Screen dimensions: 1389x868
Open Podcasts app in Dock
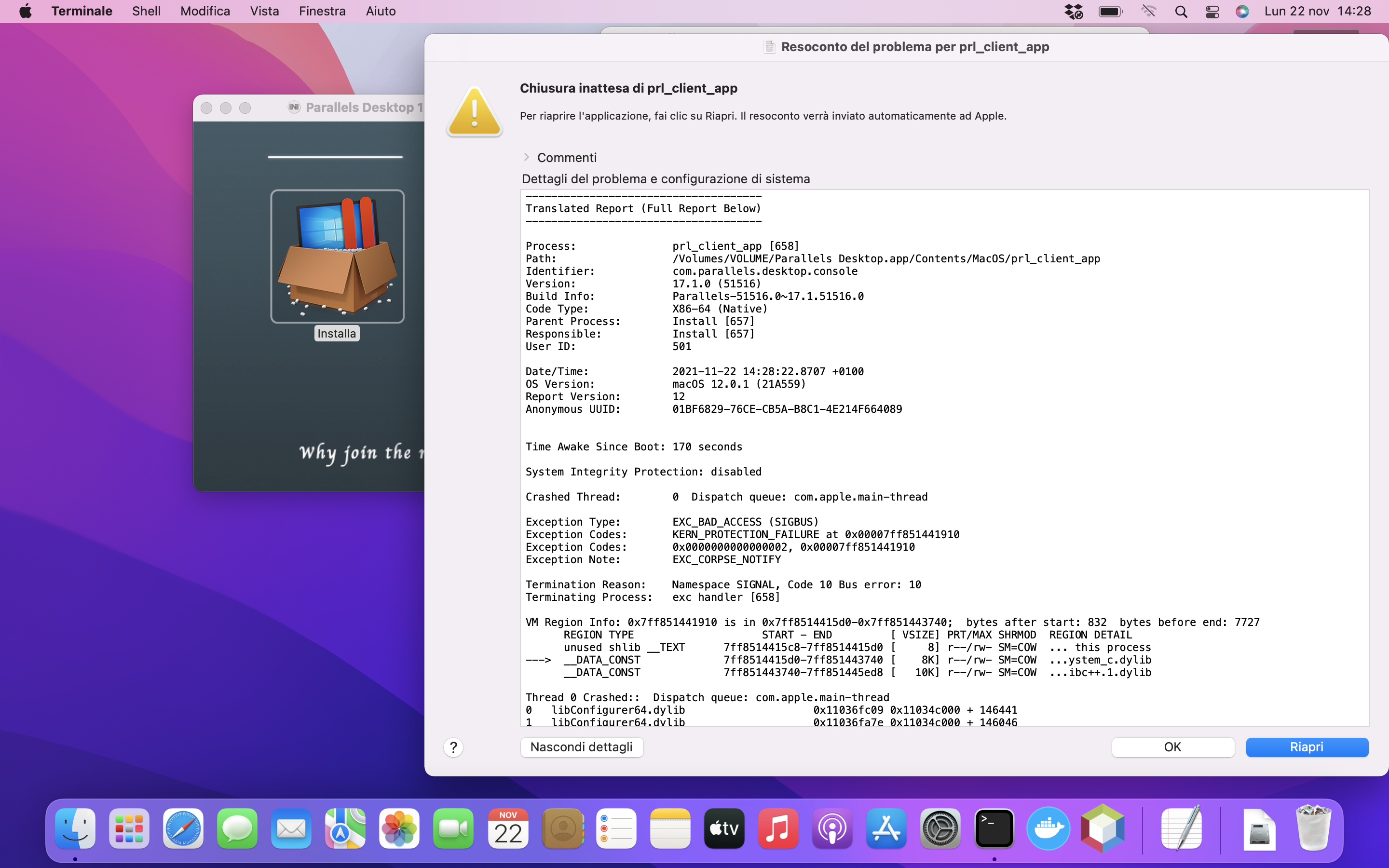coord(832,828)
